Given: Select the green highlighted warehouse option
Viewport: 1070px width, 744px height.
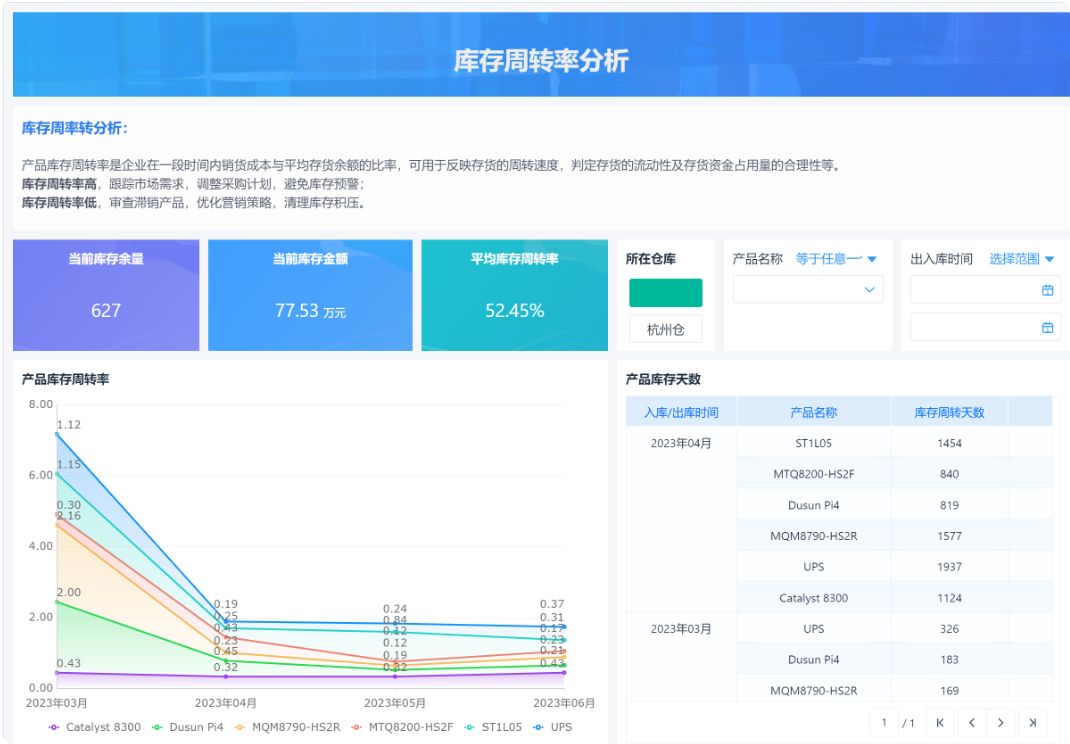Looking at the screenshot, I should 665,293.
